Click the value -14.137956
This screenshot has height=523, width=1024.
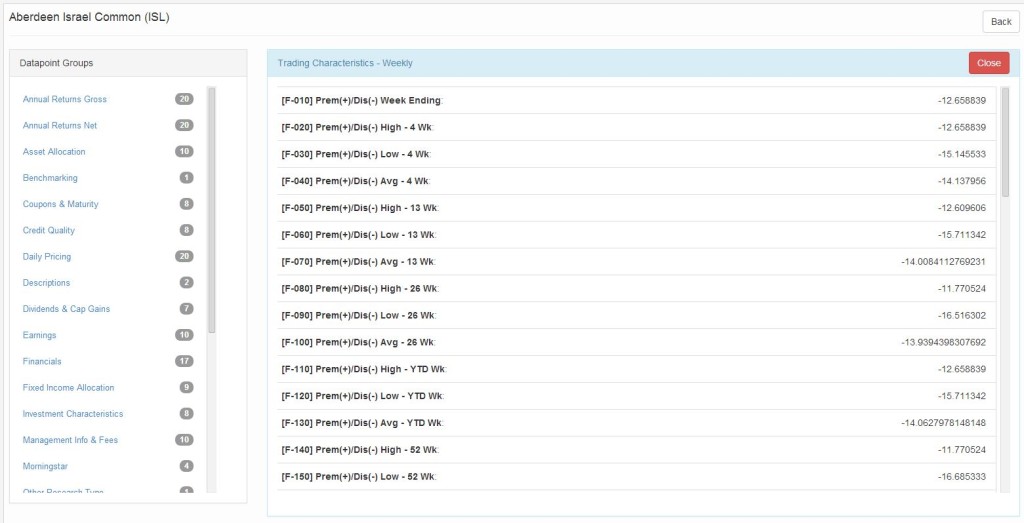(961, 181)
